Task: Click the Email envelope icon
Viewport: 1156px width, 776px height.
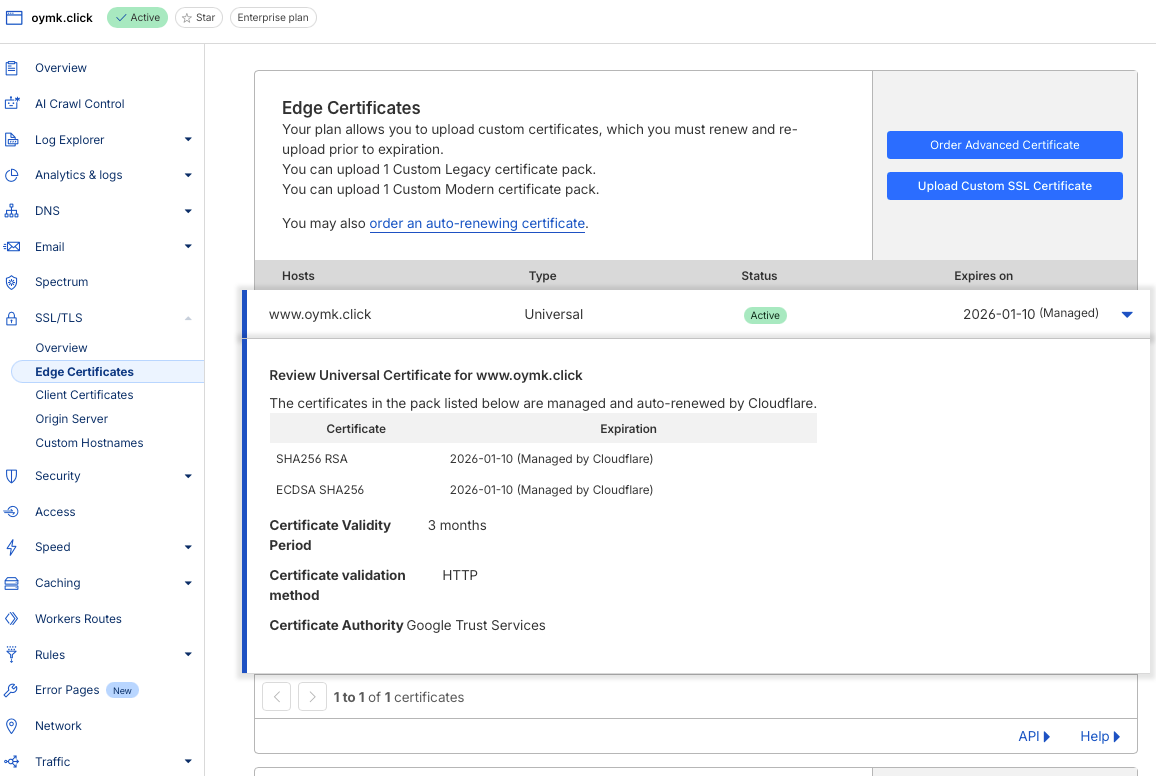Action: point(12,247)
